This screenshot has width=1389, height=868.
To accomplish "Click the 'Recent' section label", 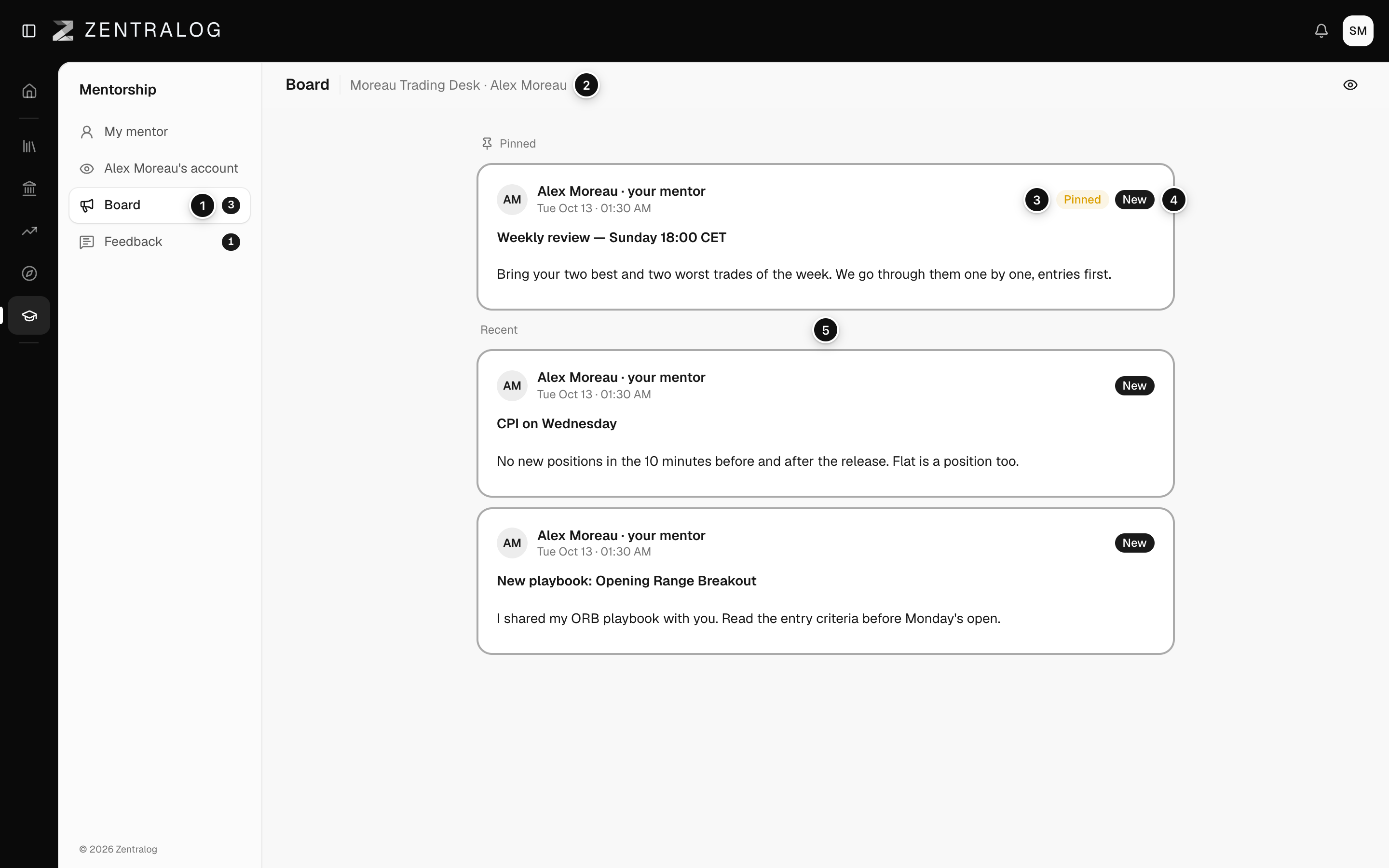I will pyautogui.click(x=499, y=330).
